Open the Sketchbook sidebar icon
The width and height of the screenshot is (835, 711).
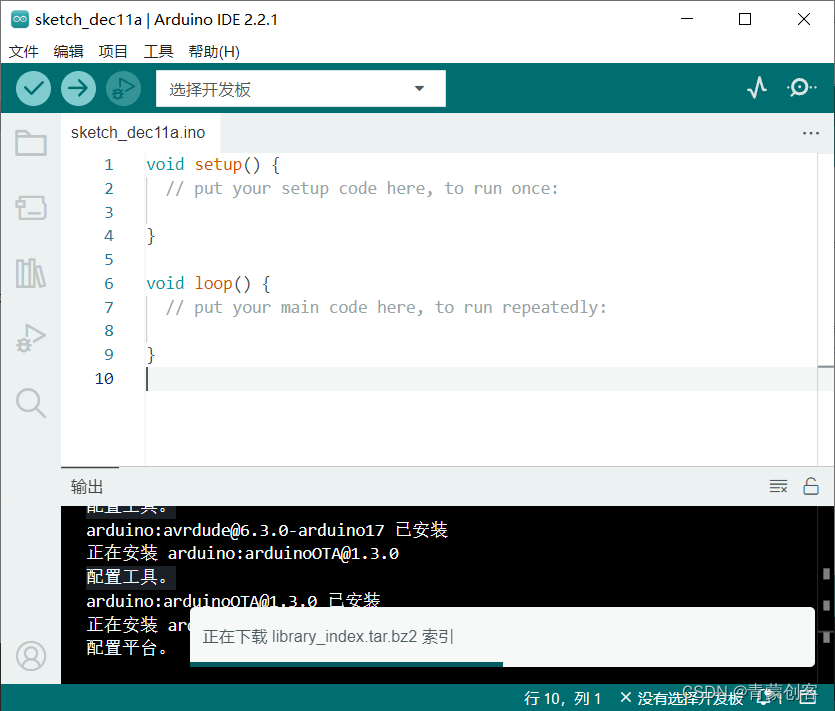coord(30,143)
